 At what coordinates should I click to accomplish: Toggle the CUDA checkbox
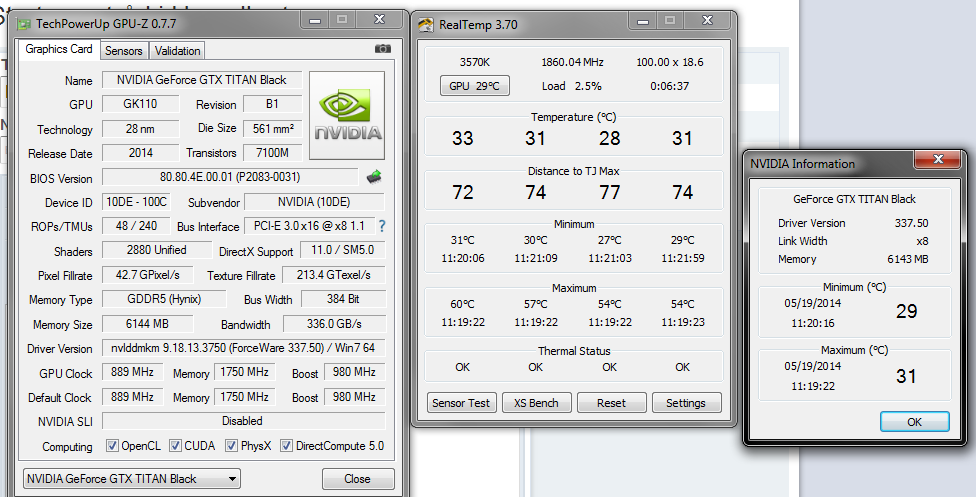click(x=176, y=445)
